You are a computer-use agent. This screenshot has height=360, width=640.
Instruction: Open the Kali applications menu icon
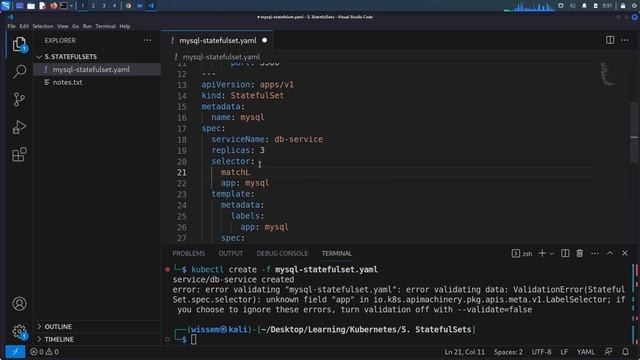(x=6, y=6)
